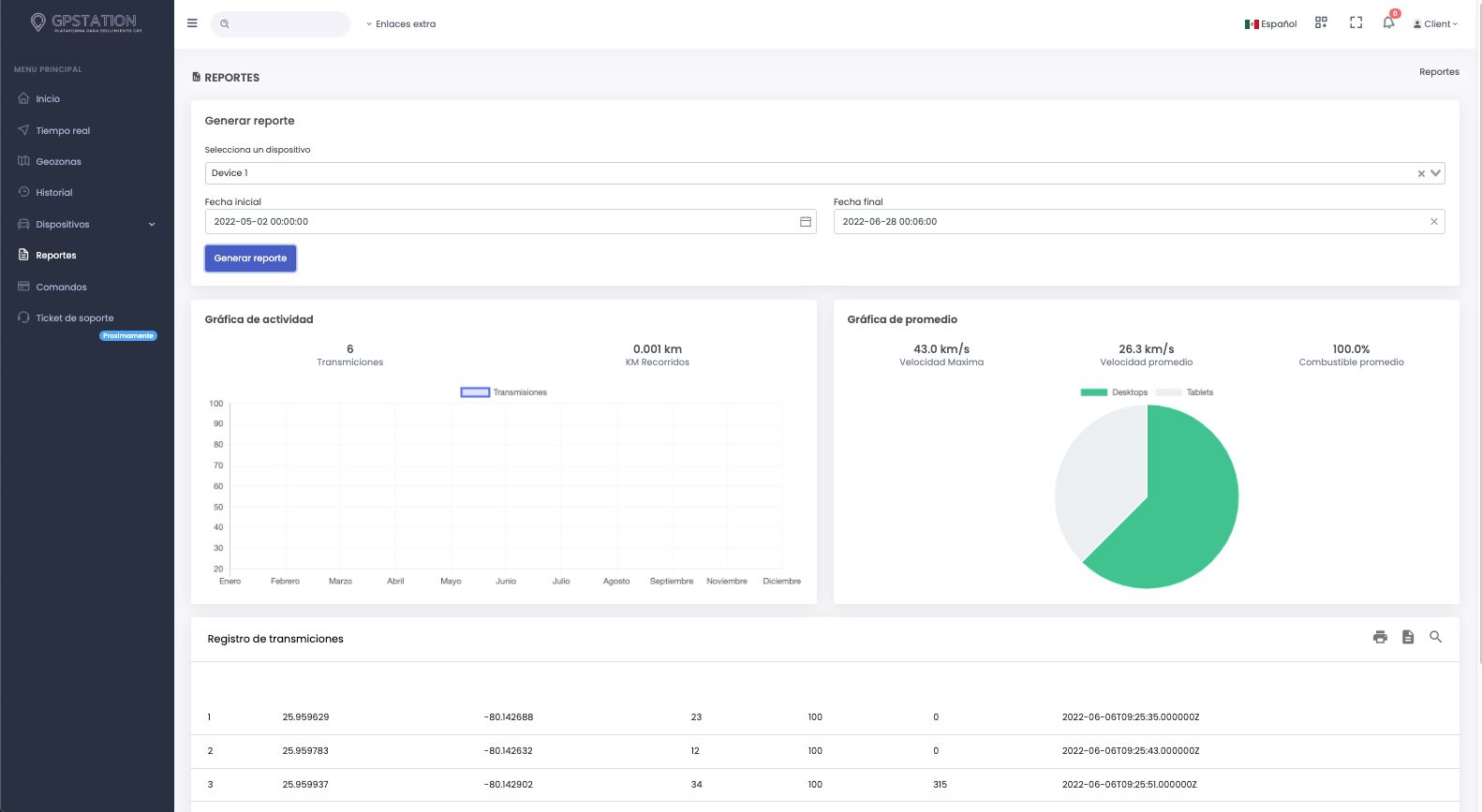Go to Tiempo real in sidebar

(x=63, y=131)
